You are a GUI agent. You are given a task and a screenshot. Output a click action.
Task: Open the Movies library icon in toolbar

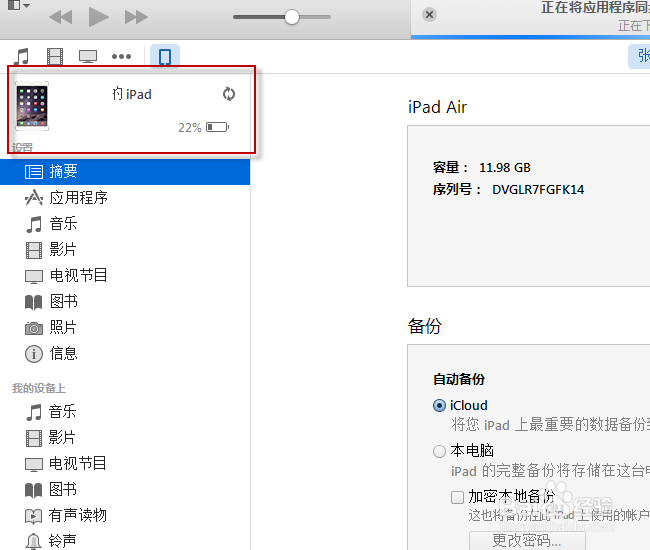point(55,56)
